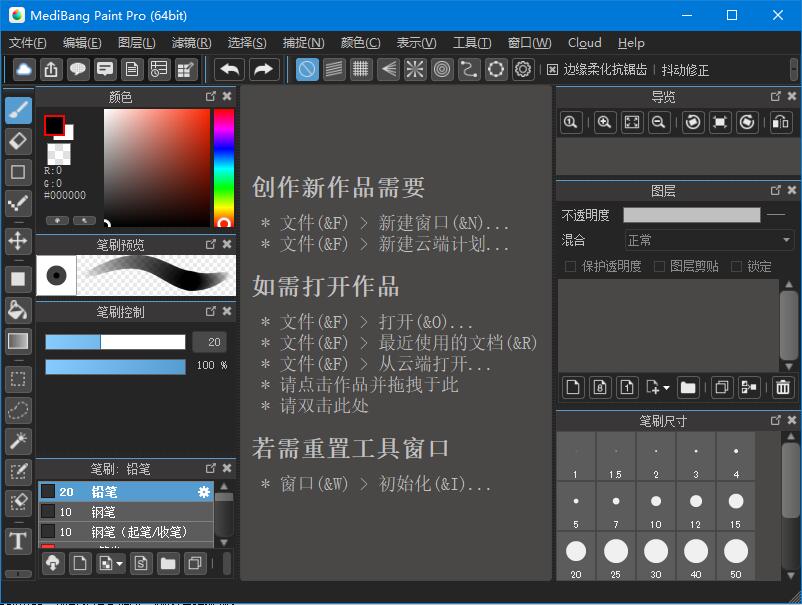
Task: Select the Text tool
Action: (x=18, y=541)
